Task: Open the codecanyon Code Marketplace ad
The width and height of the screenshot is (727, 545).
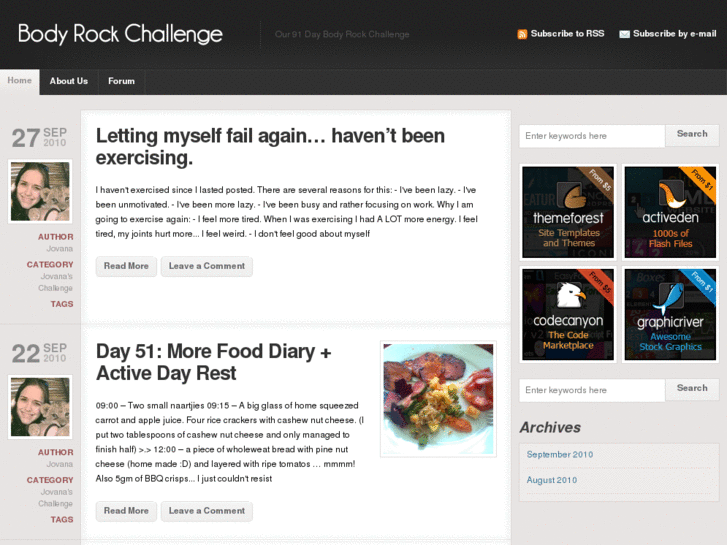Action: (x=568, y=314)
